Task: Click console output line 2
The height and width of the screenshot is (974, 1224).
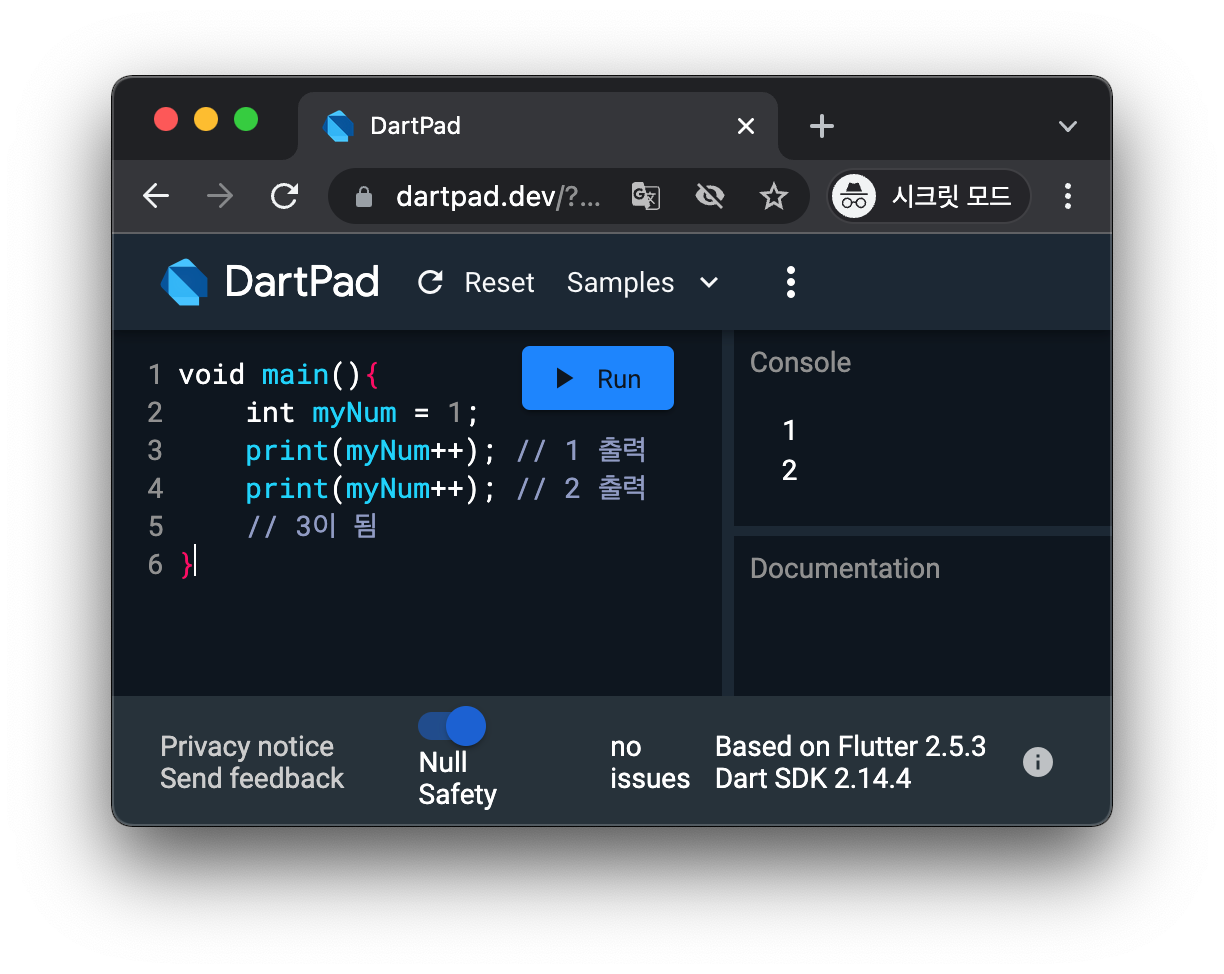Action: tap(789, 470)
